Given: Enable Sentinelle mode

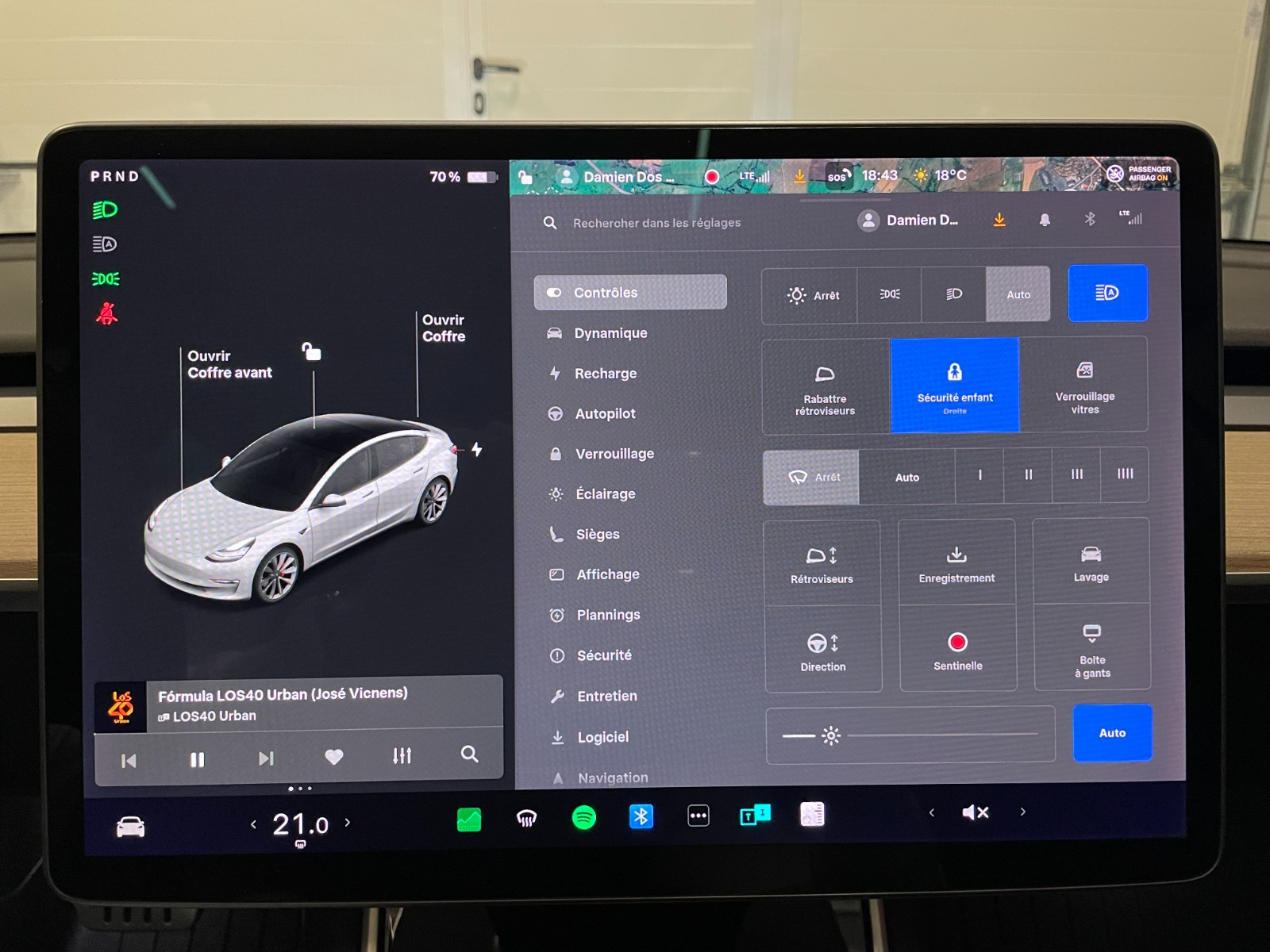Looking at the screenshot, I should [x=958, y=650].
